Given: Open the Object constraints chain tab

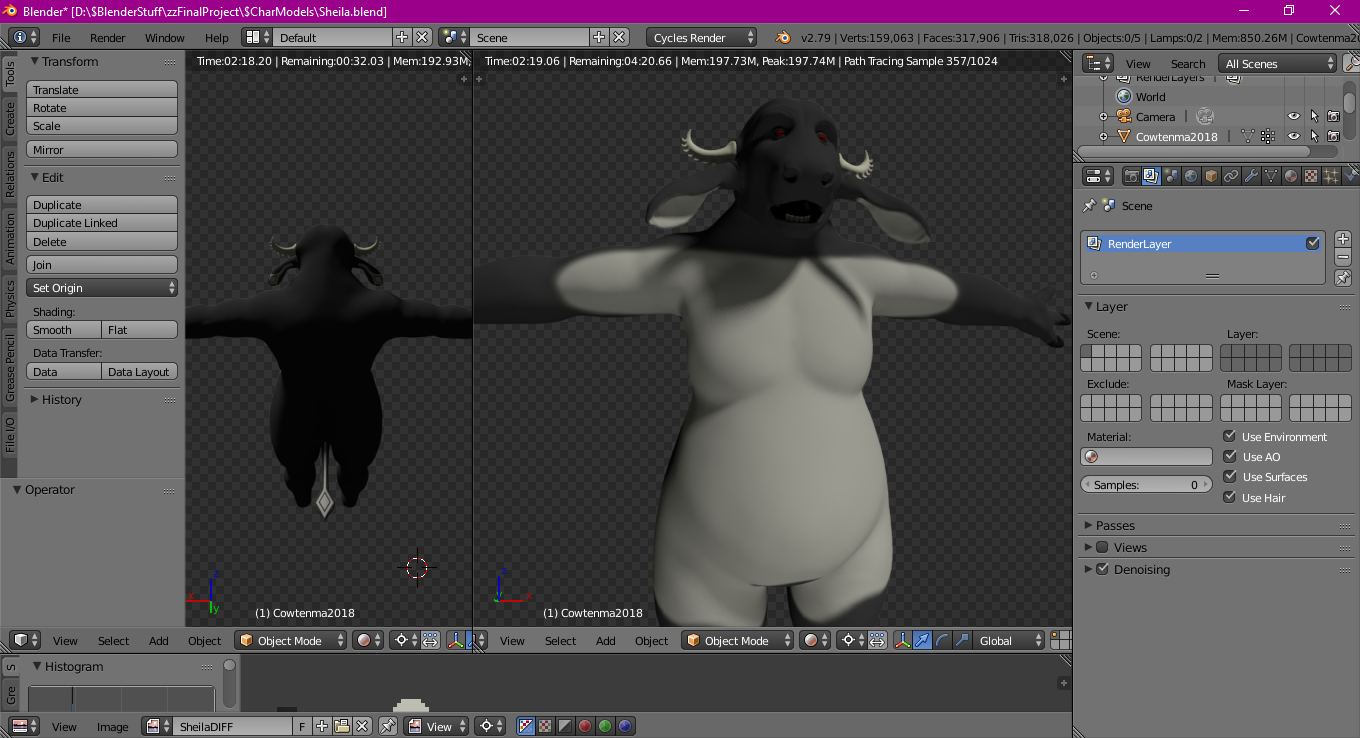Looking at the screenshot, I should (1231, 176).
